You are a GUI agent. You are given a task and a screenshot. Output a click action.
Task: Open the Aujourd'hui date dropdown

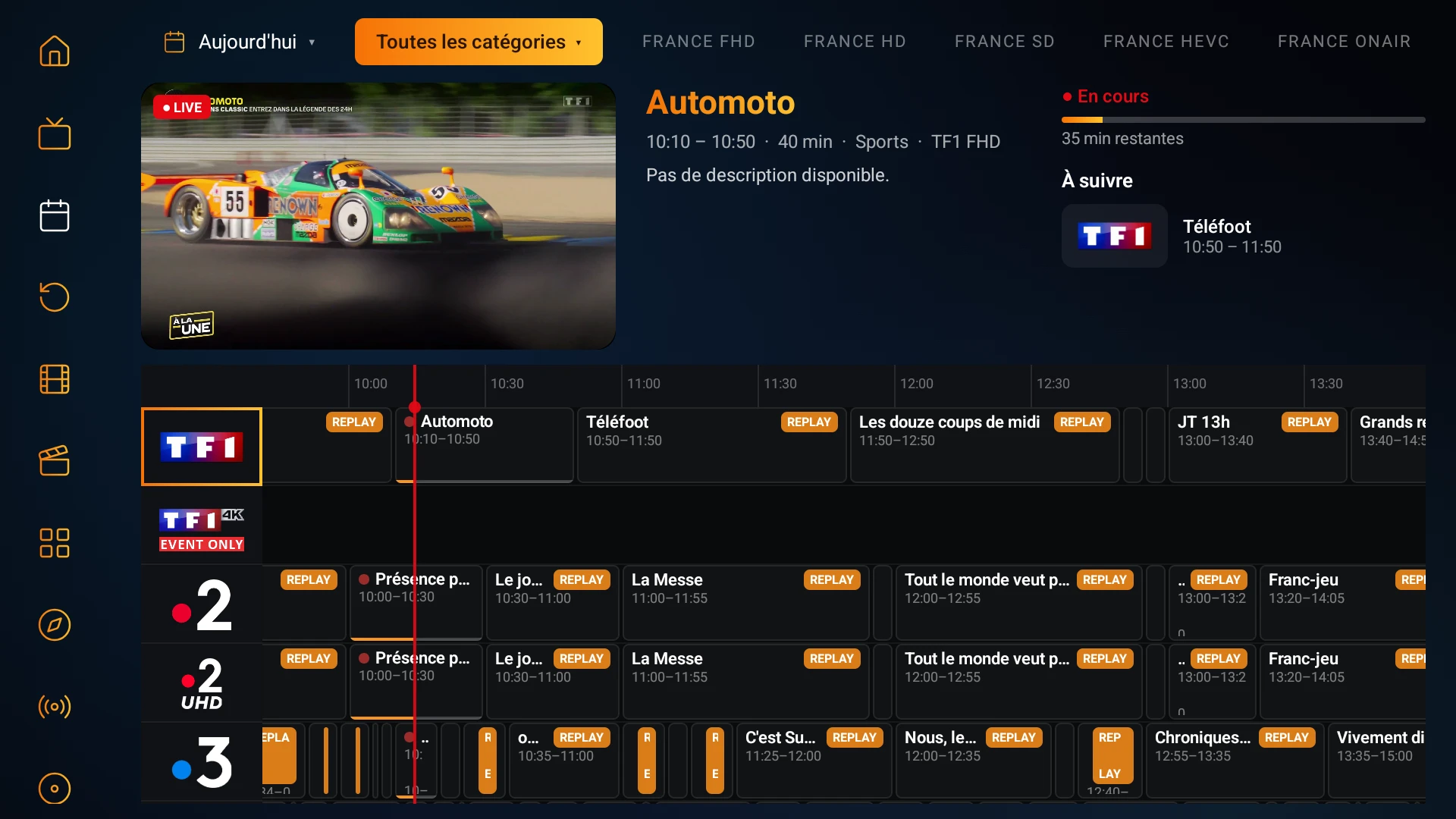point(240,42)
